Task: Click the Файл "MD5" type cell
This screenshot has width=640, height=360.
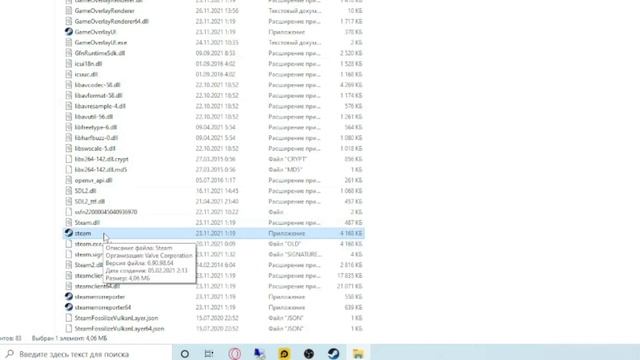Action: click(x=285, y=169)
